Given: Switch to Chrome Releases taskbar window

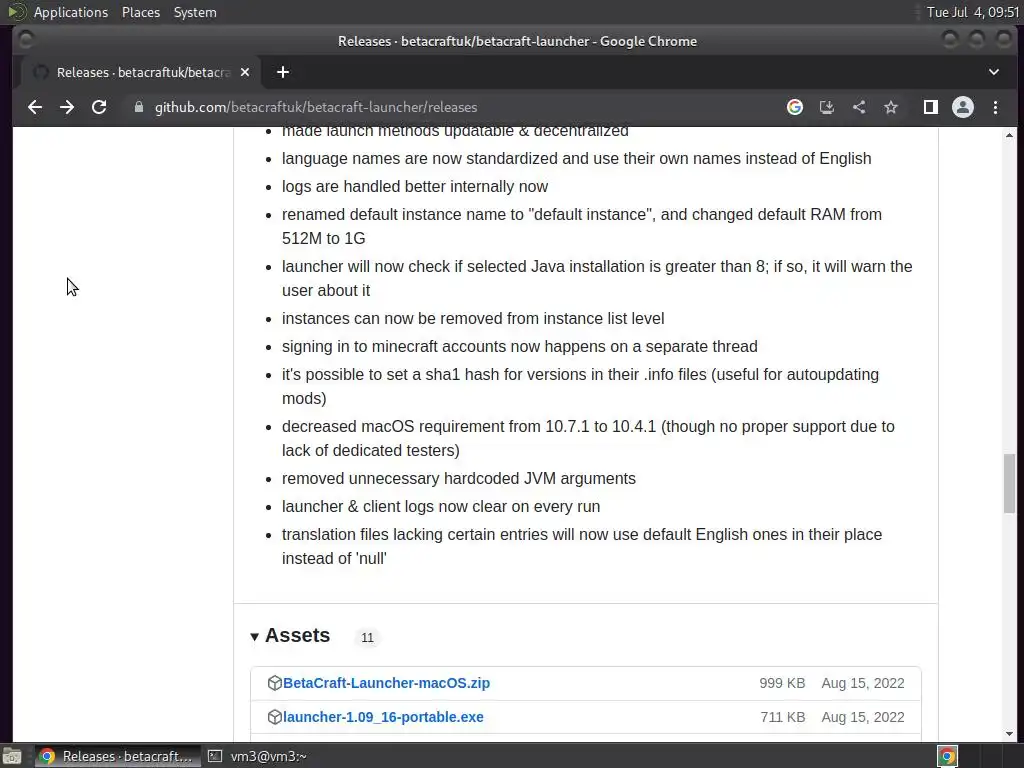Looking at the screenshot, I should [116, 756].
